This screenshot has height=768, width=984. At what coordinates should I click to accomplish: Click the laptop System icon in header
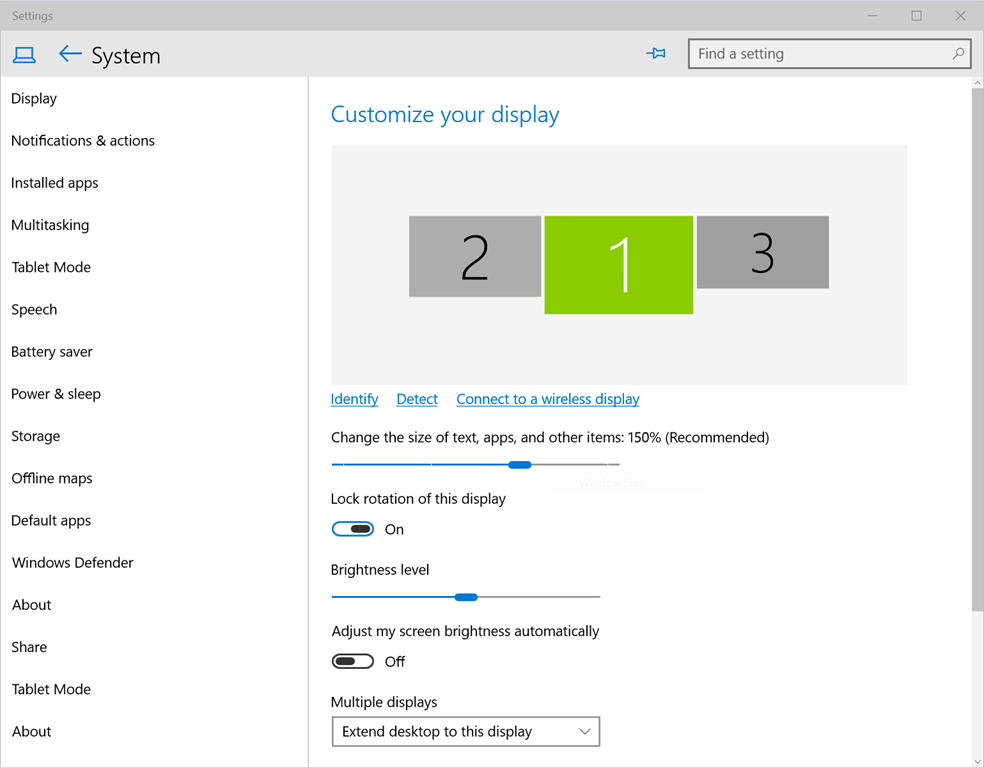(x=24, y=55)
